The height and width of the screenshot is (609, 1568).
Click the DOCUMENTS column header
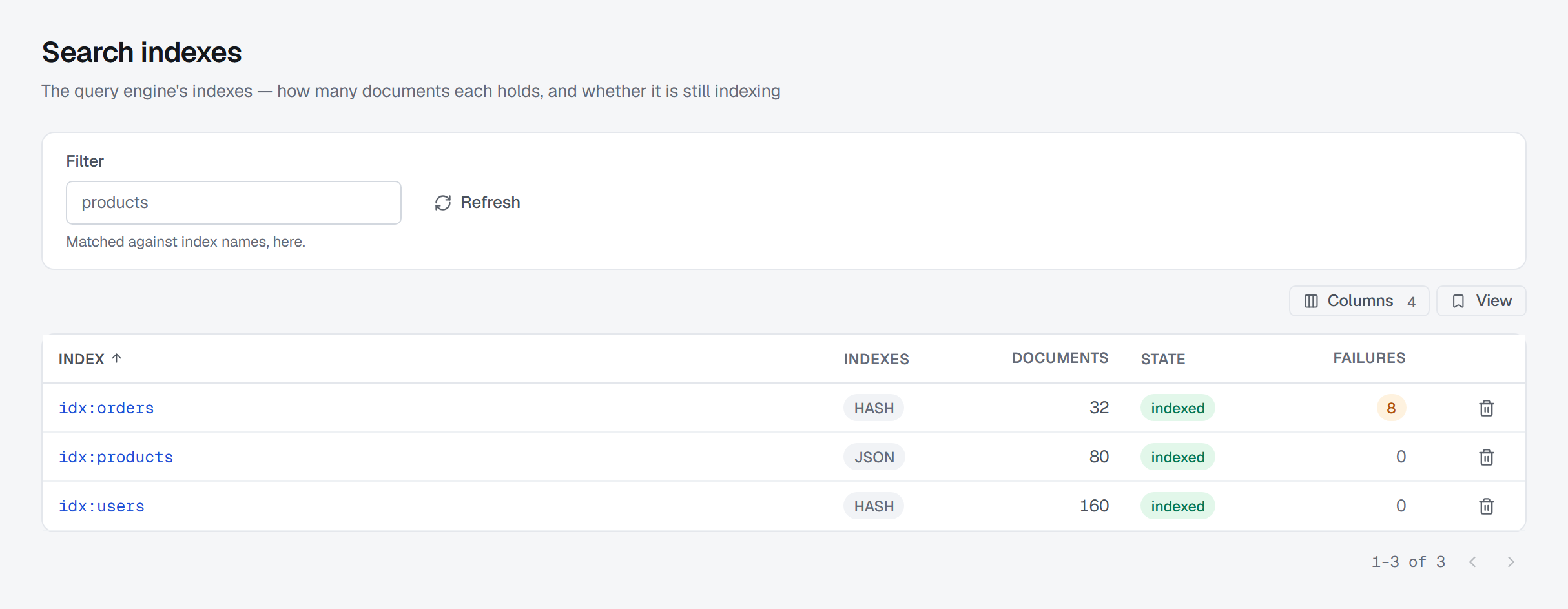(x=1060, y=358)
